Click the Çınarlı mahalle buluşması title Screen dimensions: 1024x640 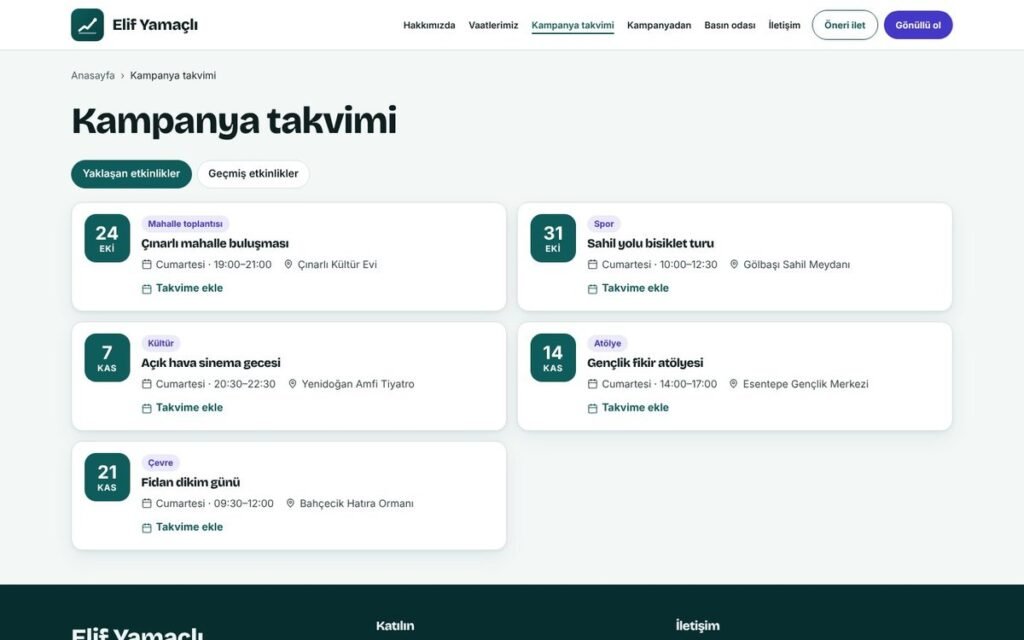point(215,244)
